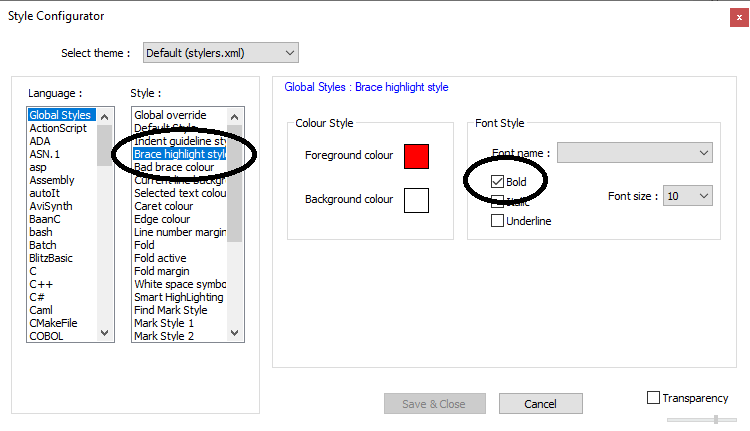750x431 pixels.
Task: Open white Background colour swatch
Action: pos(416,200)
